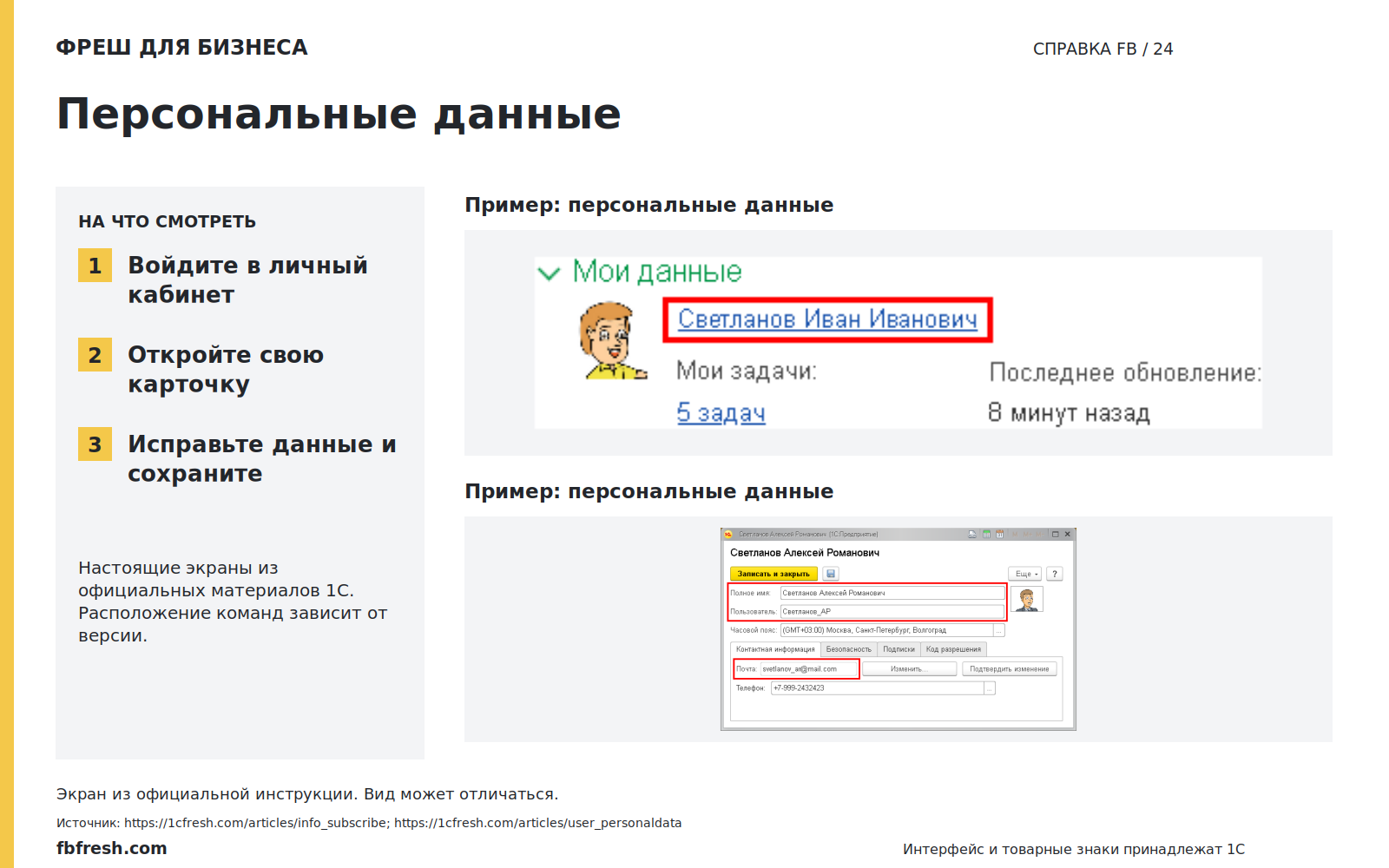Switch to the Контактная информация tab
Viewport: 1389px width, 868px height.
point(775,649)
